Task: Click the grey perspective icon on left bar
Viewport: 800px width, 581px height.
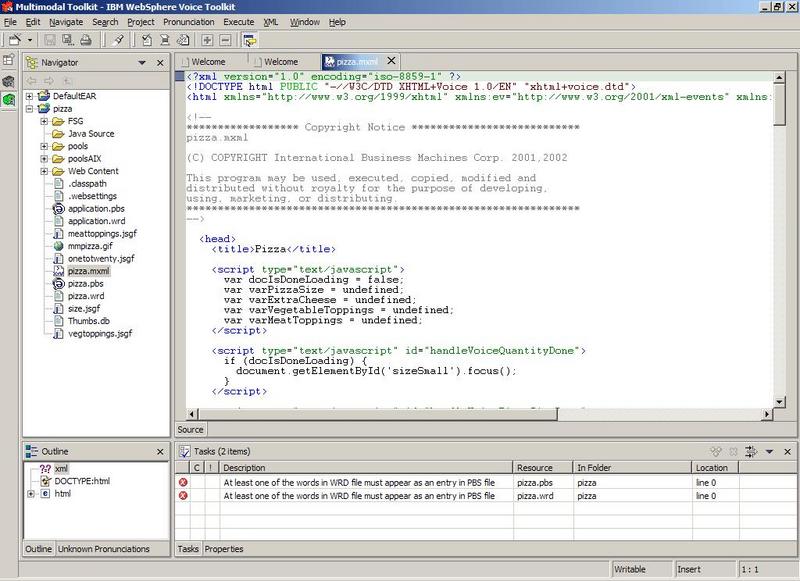Action: (9, 81)
